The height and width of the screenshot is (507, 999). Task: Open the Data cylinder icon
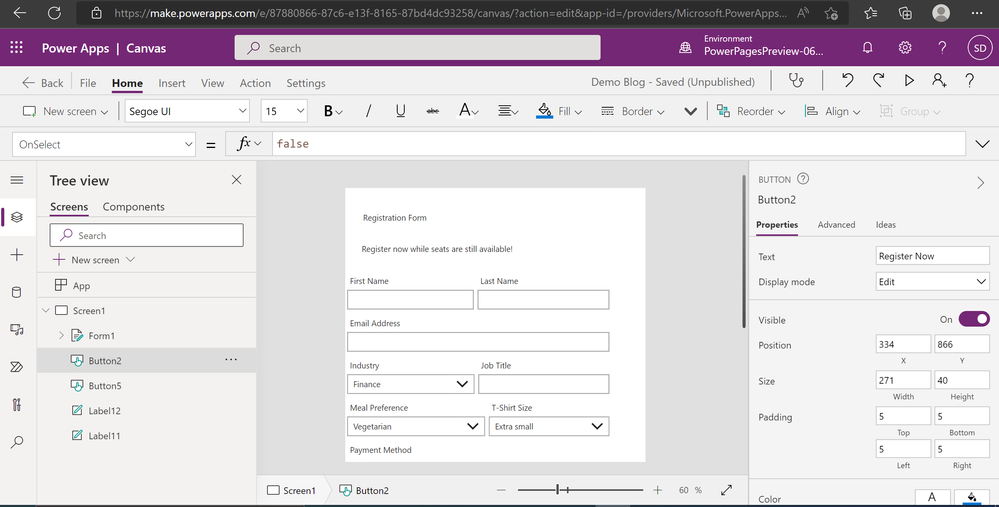click(17, 292)
